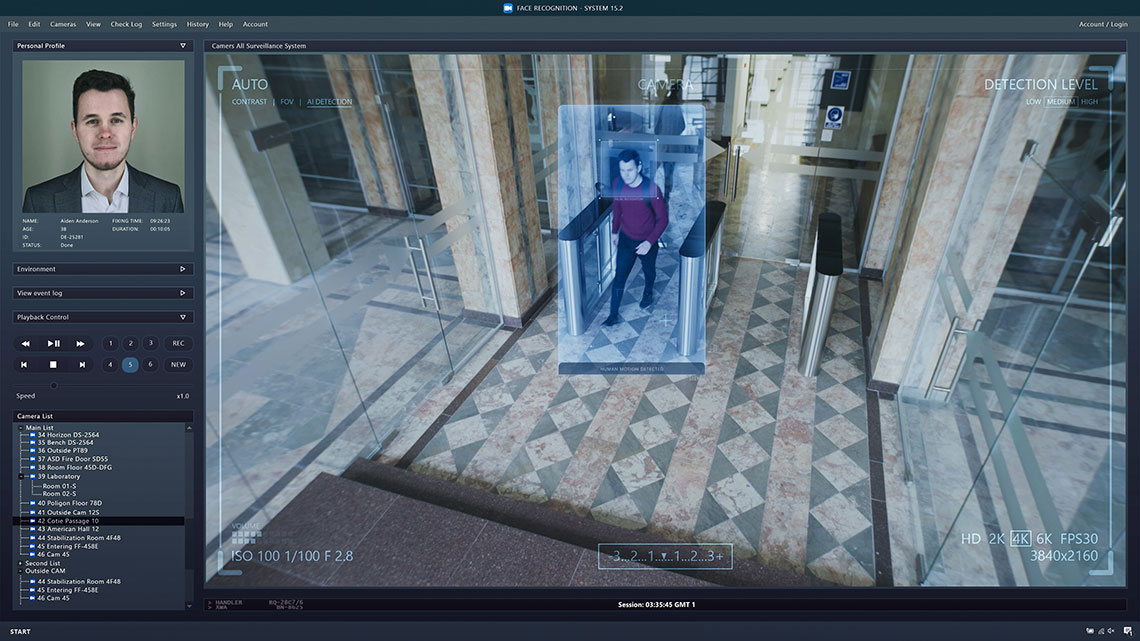Click camera icon of 37 ASD Fire Door
The image size is (1140, 641).
point(33,459)
